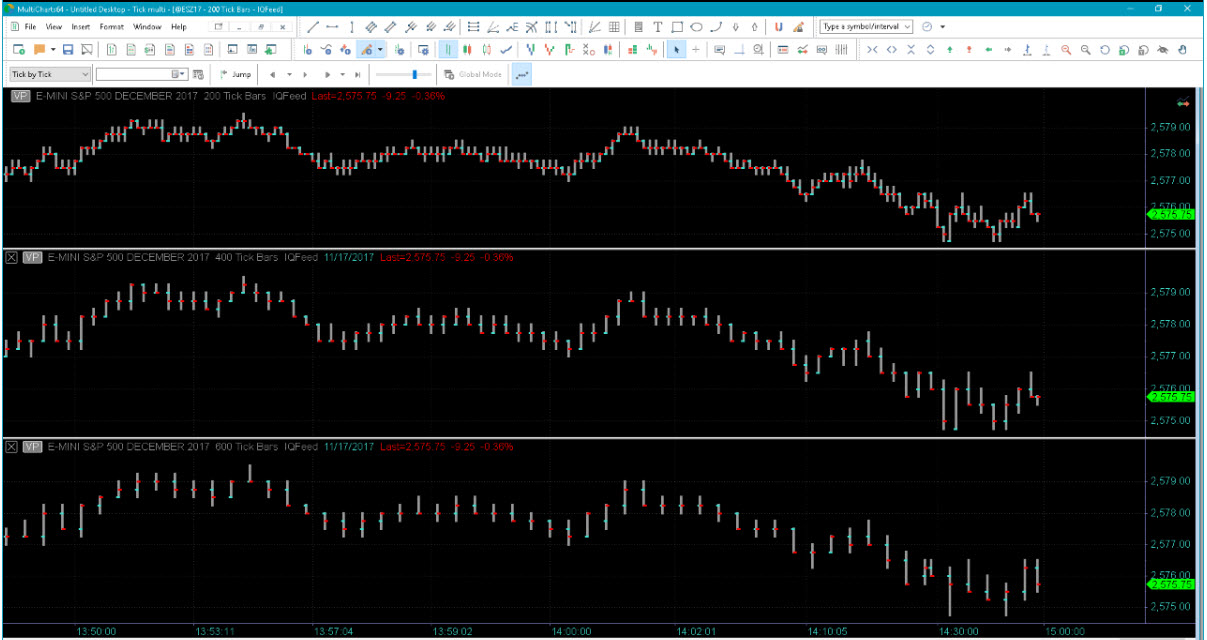Toggle the arrow pointer mode
Image resolution: width=1207 pixels, height=640 pixels.
[x=676, y=49]
